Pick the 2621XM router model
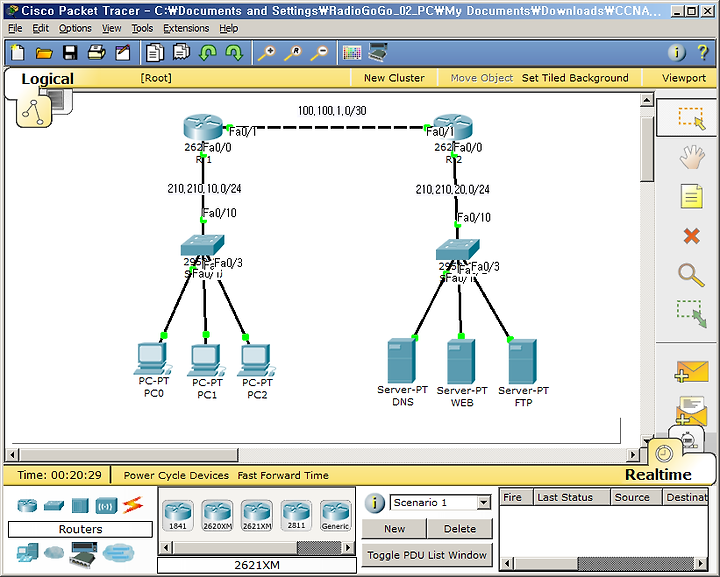This screenshot has width=720, height=577. tap(257, 515)
